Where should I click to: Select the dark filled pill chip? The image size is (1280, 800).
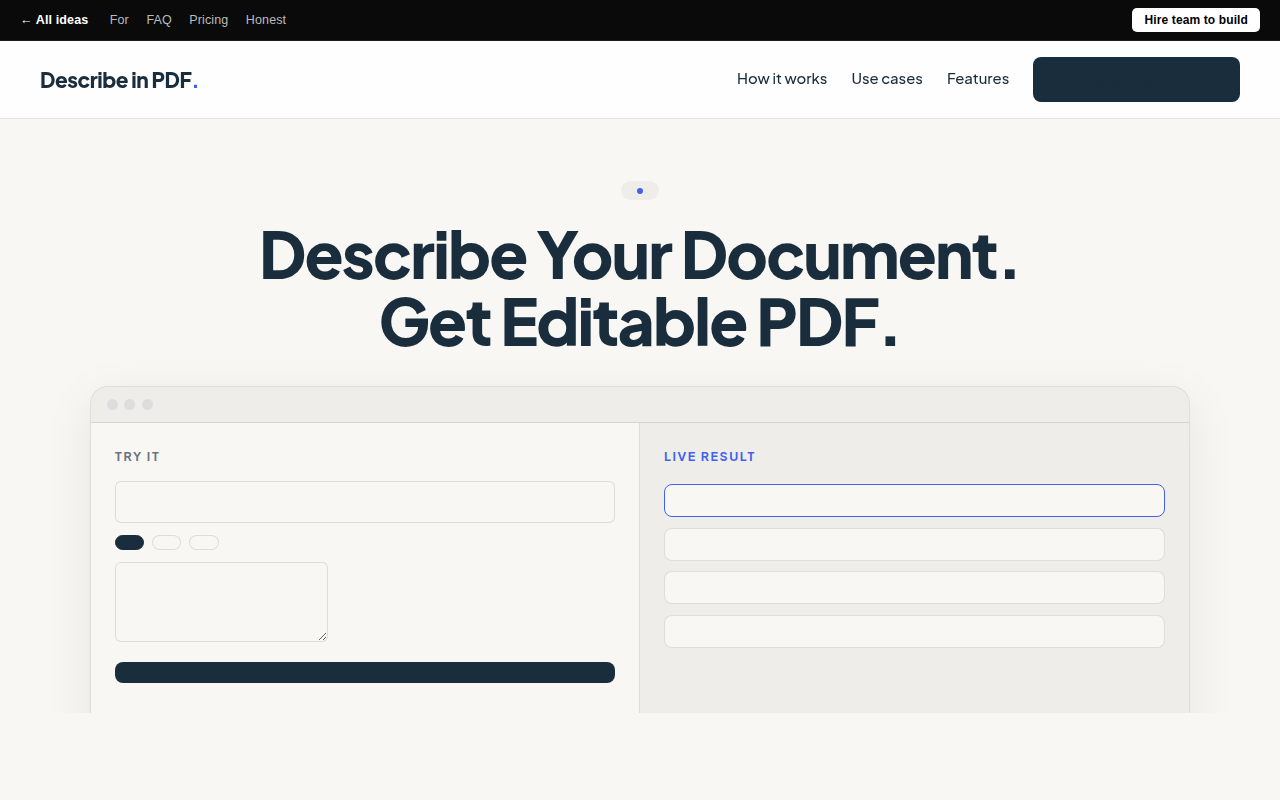(129, 542)
